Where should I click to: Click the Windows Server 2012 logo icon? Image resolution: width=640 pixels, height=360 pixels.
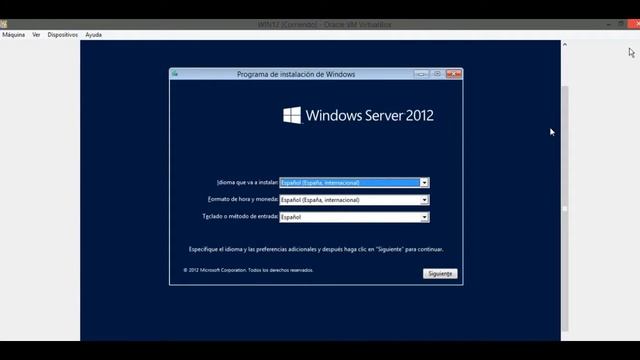(x=292, y=115)
